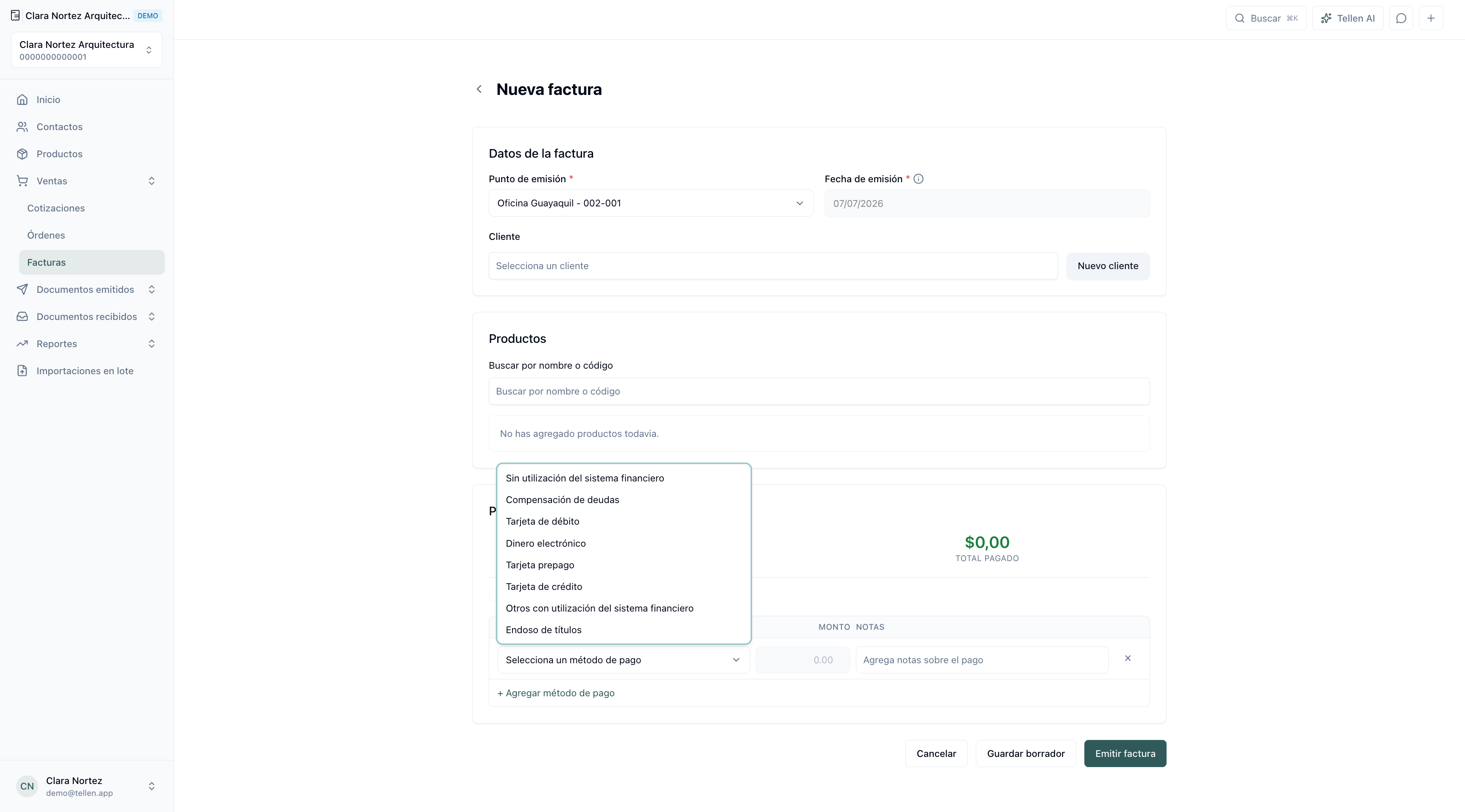Image resolution: width=1465 pixels, height=812 pixels.
Task: Click the Ventas cart icon
Action: click(22, 181)
